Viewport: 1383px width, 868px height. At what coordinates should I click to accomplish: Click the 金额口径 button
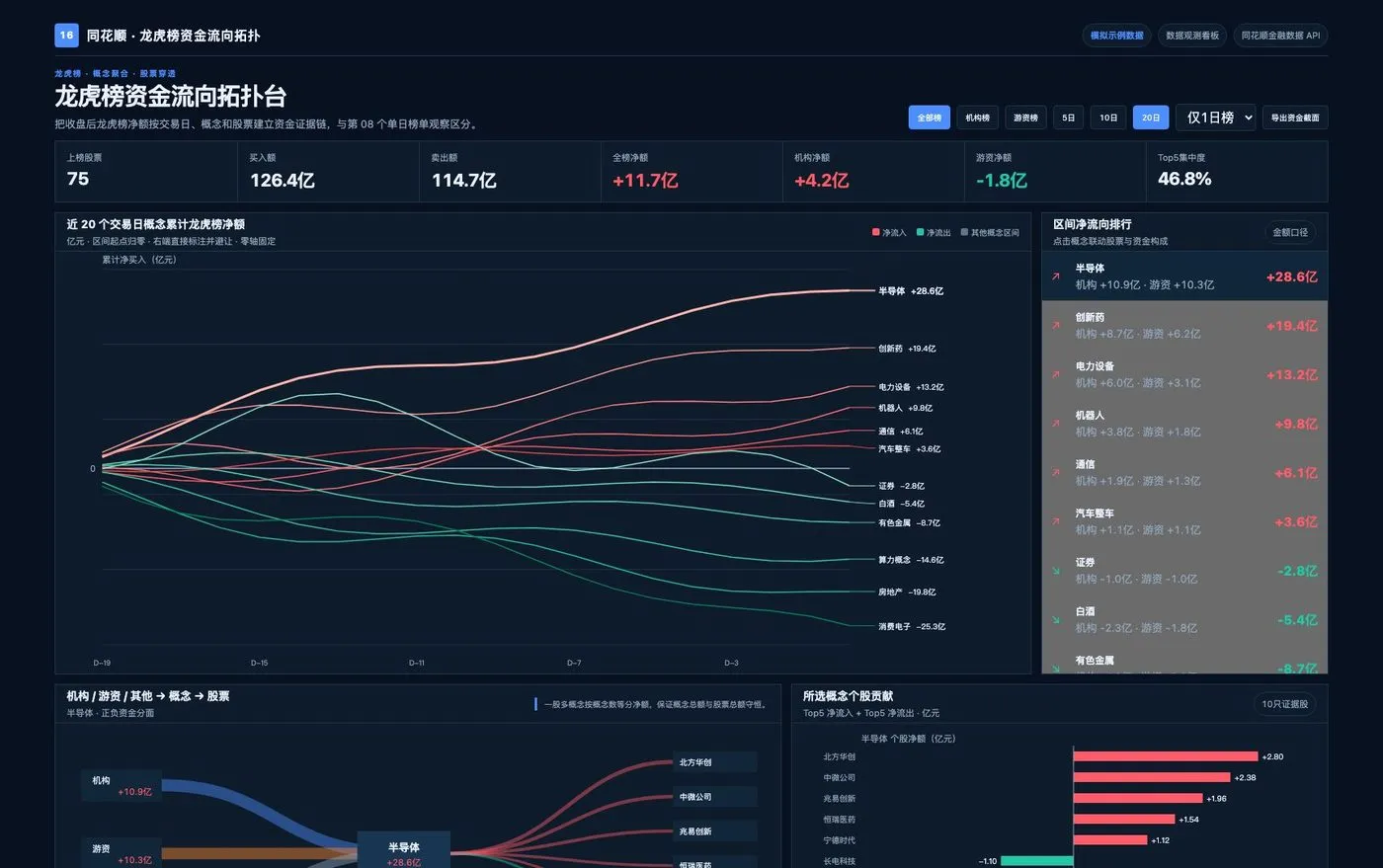point(1290,232)
